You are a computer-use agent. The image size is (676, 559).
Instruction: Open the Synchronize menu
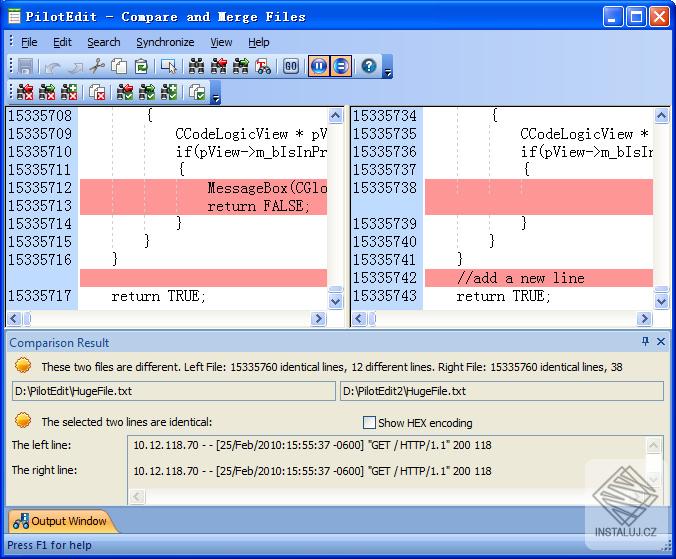click(165, 42)
